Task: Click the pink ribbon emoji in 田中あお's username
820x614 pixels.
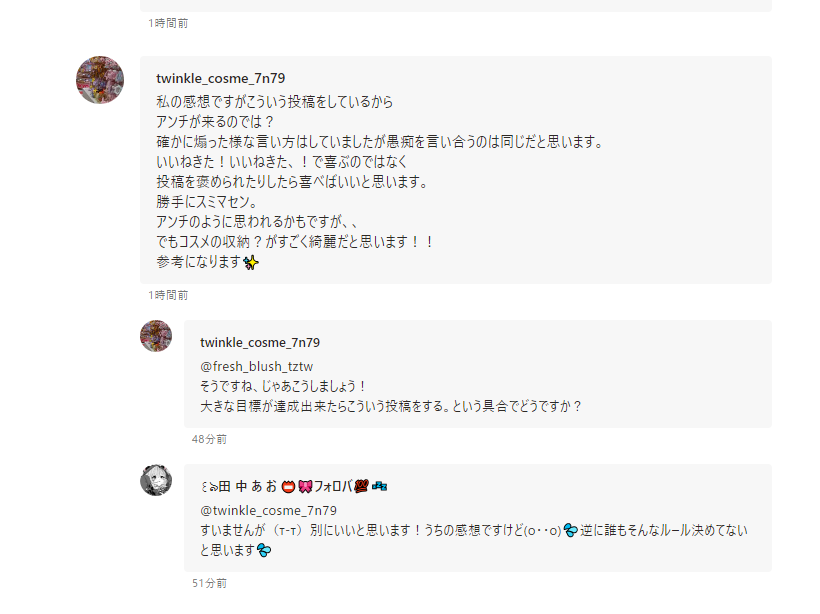Action: tap(304, 487)
